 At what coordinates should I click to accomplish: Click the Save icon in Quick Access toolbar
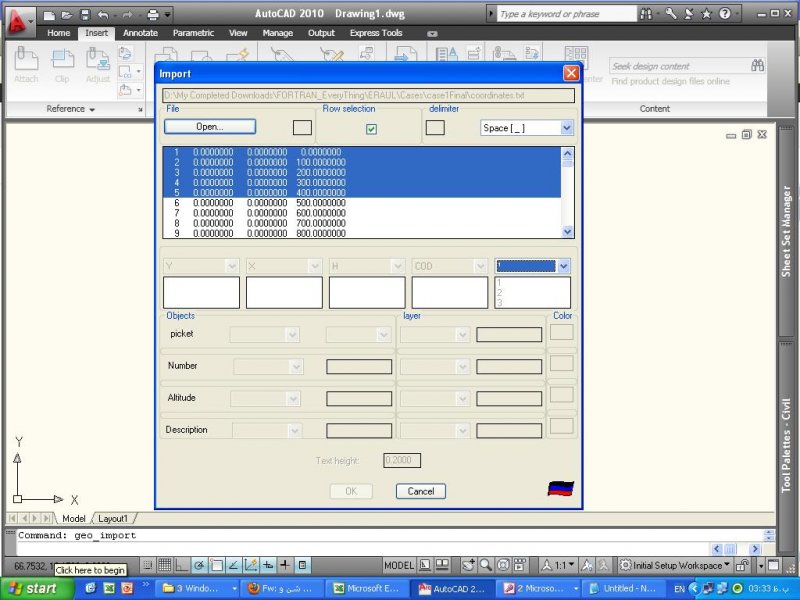click(85, 15)
